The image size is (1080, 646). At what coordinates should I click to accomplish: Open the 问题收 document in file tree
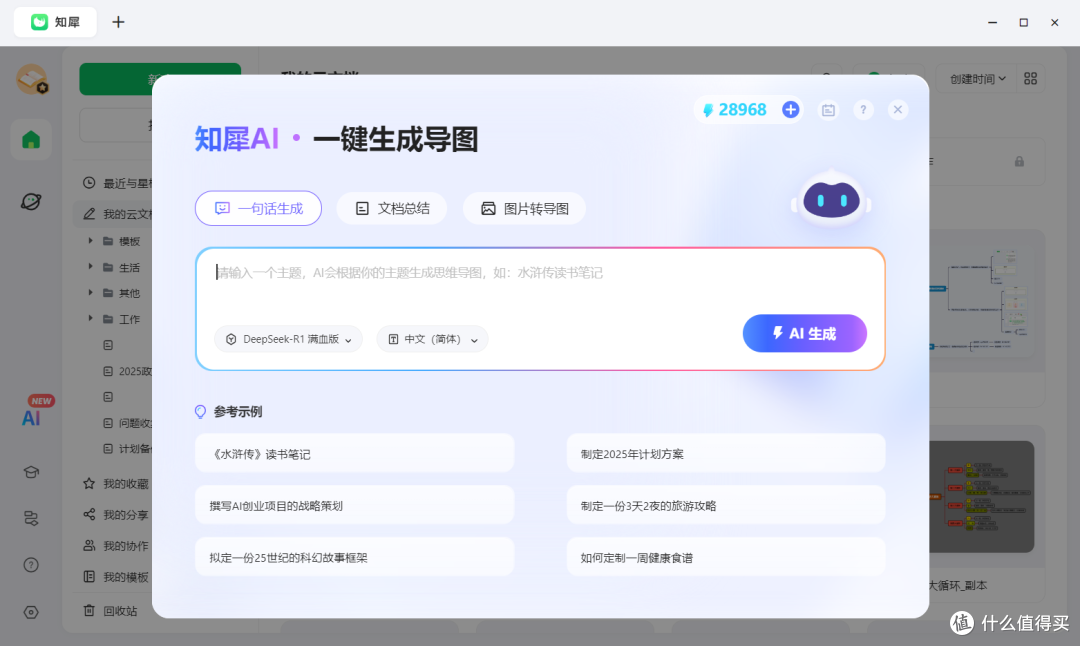127,423
